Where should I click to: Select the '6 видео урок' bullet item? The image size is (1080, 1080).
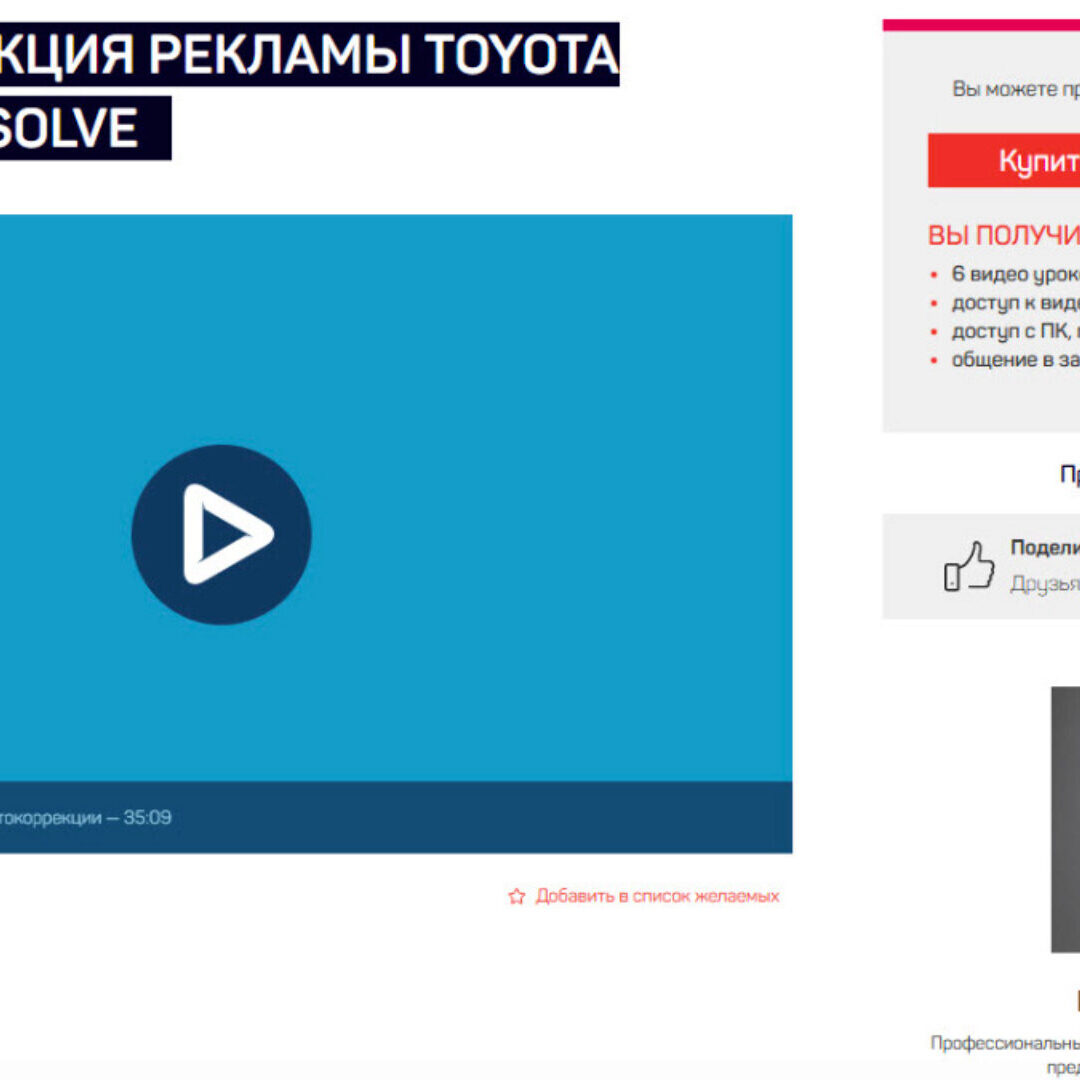click(1014, 274)
